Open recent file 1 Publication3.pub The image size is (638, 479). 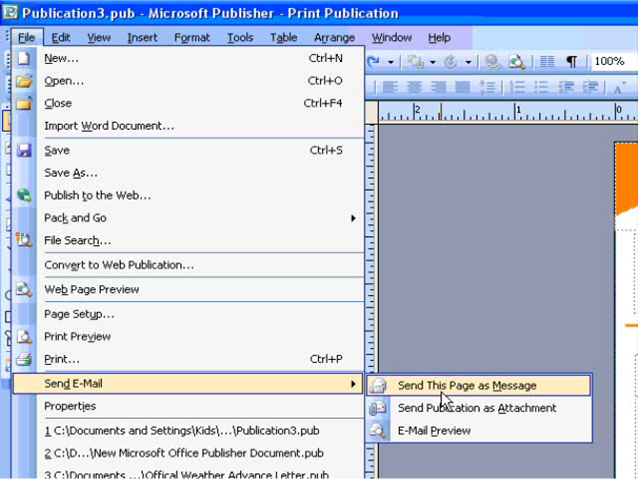pos(188,431)
